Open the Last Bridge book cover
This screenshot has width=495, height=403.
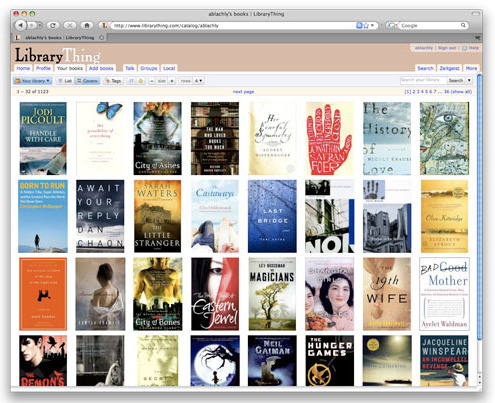tap(272, 216)
